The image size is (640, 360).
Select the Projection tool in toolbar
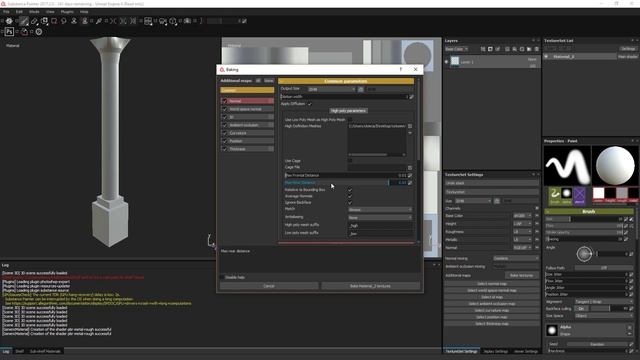coord(44,21)
